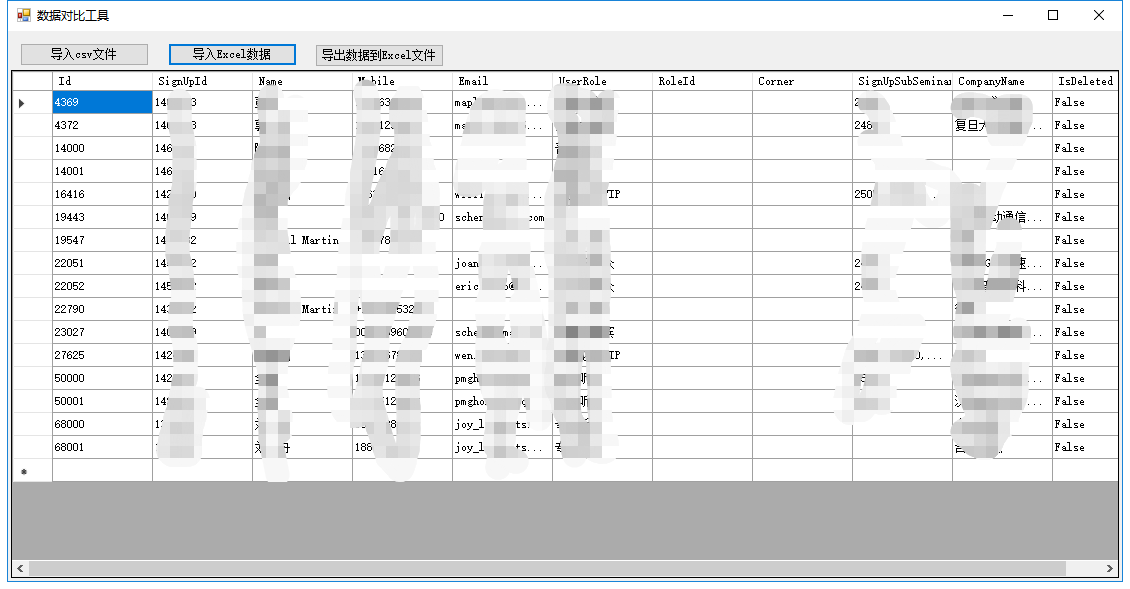1130x589 pixels.
Task: Click the horizontal scrollbar thumb
Action: pyautogui.click(x=547, y=569)
